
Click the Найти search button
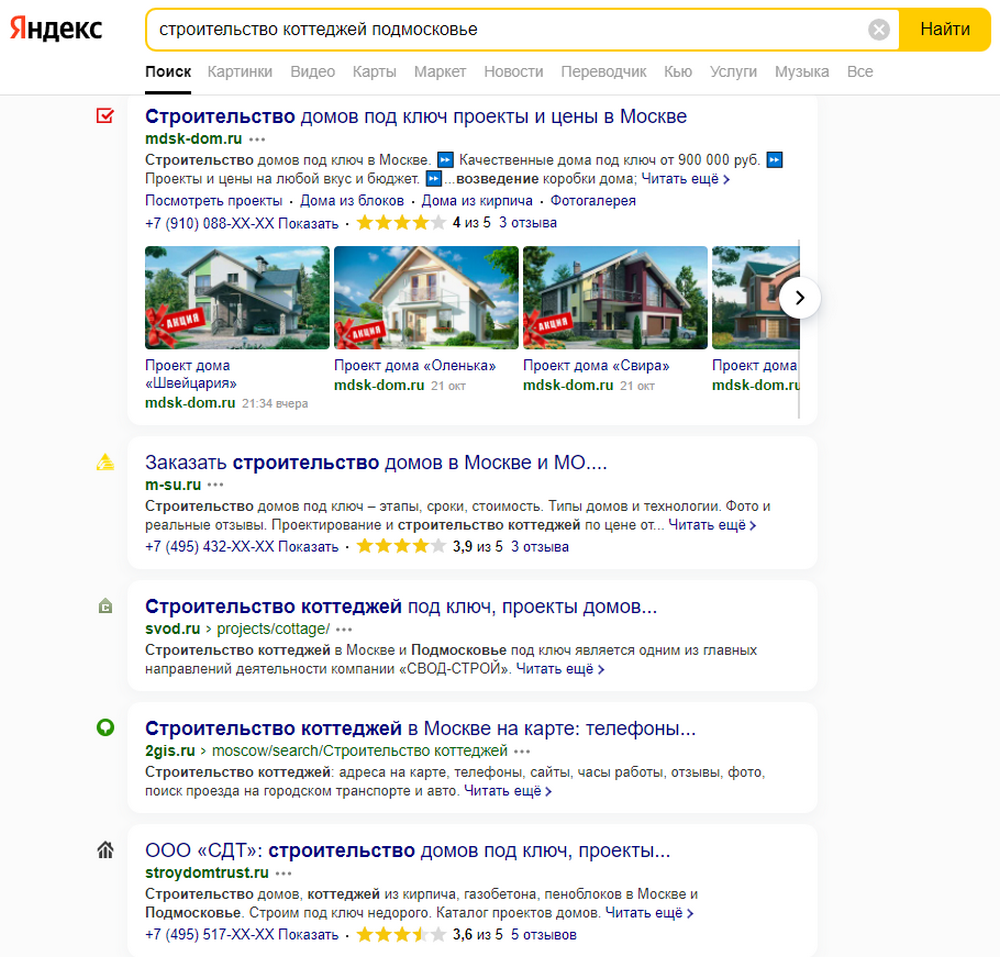tap(945, 29)
